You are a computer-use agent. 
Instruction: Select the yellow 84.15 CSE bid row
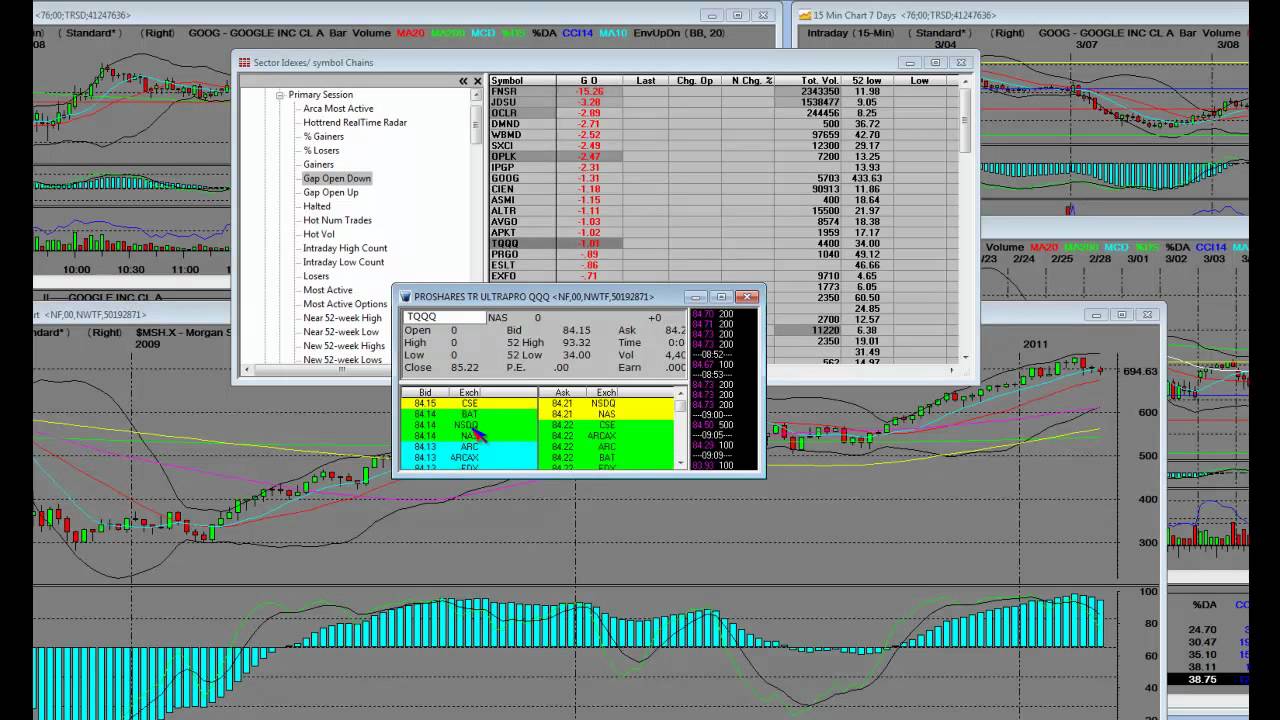point(467,403)
